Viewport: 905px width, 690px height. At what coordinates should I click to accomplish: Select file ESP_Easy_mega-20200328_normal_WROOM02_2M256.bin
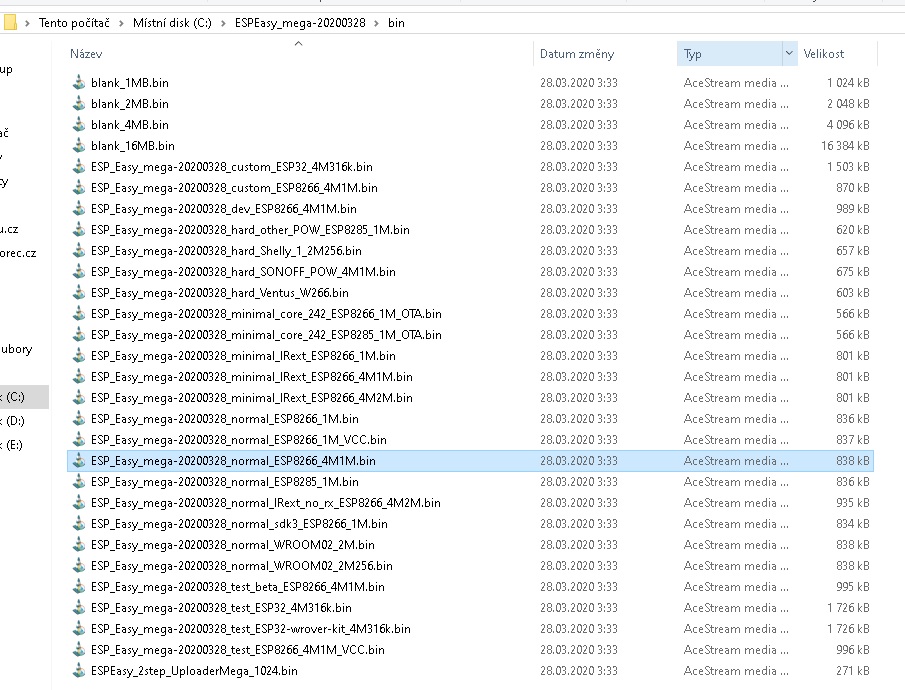pyautogui.click(x=241, y=566)
